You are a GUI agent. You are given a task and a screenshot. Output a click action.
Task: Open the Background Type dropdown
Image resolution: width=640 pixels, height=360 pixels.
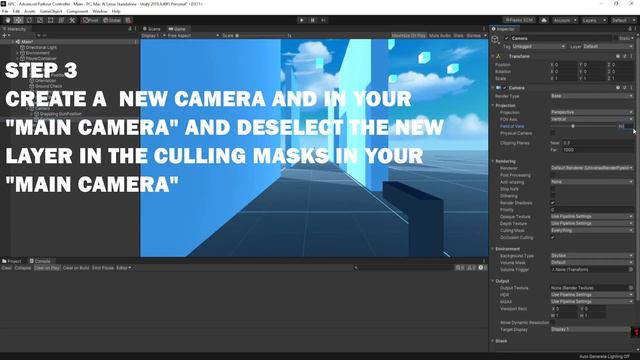(592, 256)
